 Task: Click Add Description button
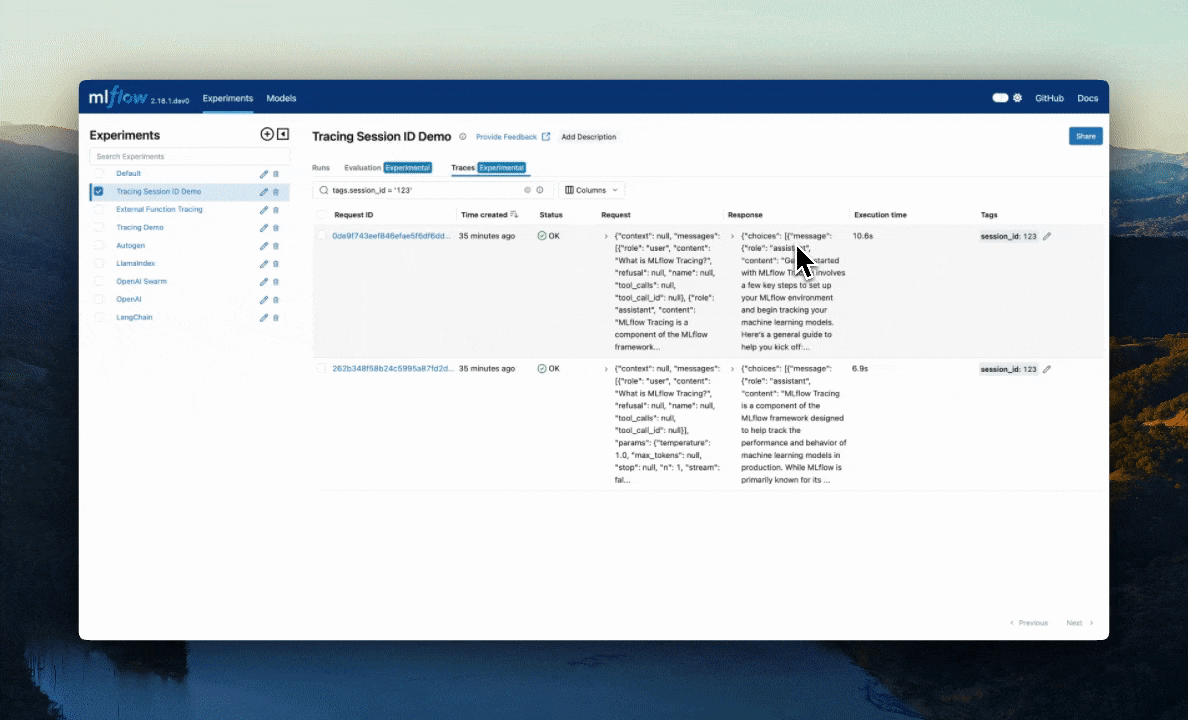[x=589, y=137]
